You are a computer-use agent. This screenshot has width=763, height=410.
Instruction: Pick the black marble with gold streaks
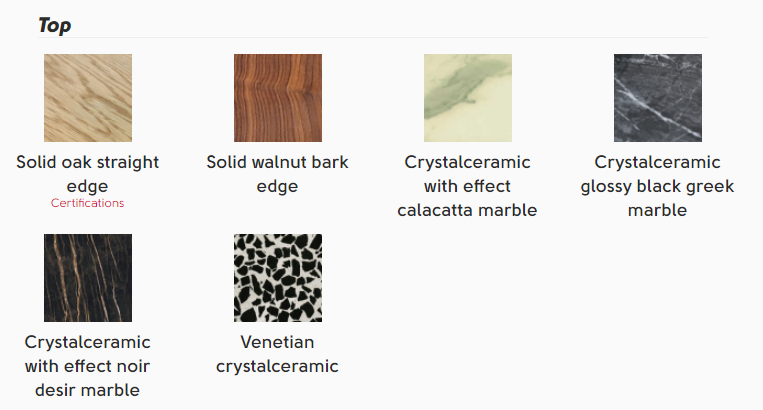pyautogui.click(x=88, y=278)
